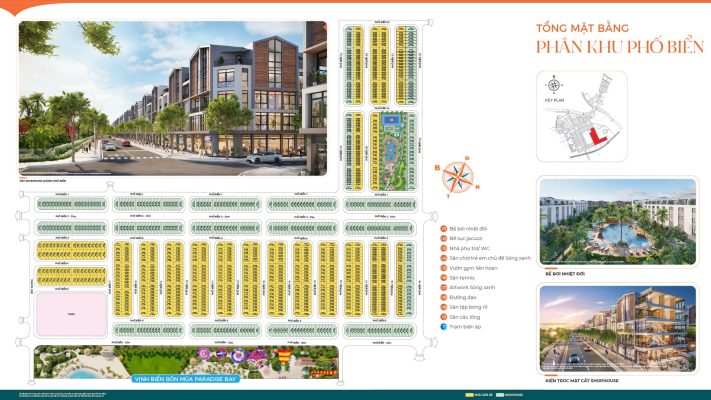711x400 pixels.
Task: Click blue legend marker for Trạm biến áp
Action: click(x=443, y=327)
